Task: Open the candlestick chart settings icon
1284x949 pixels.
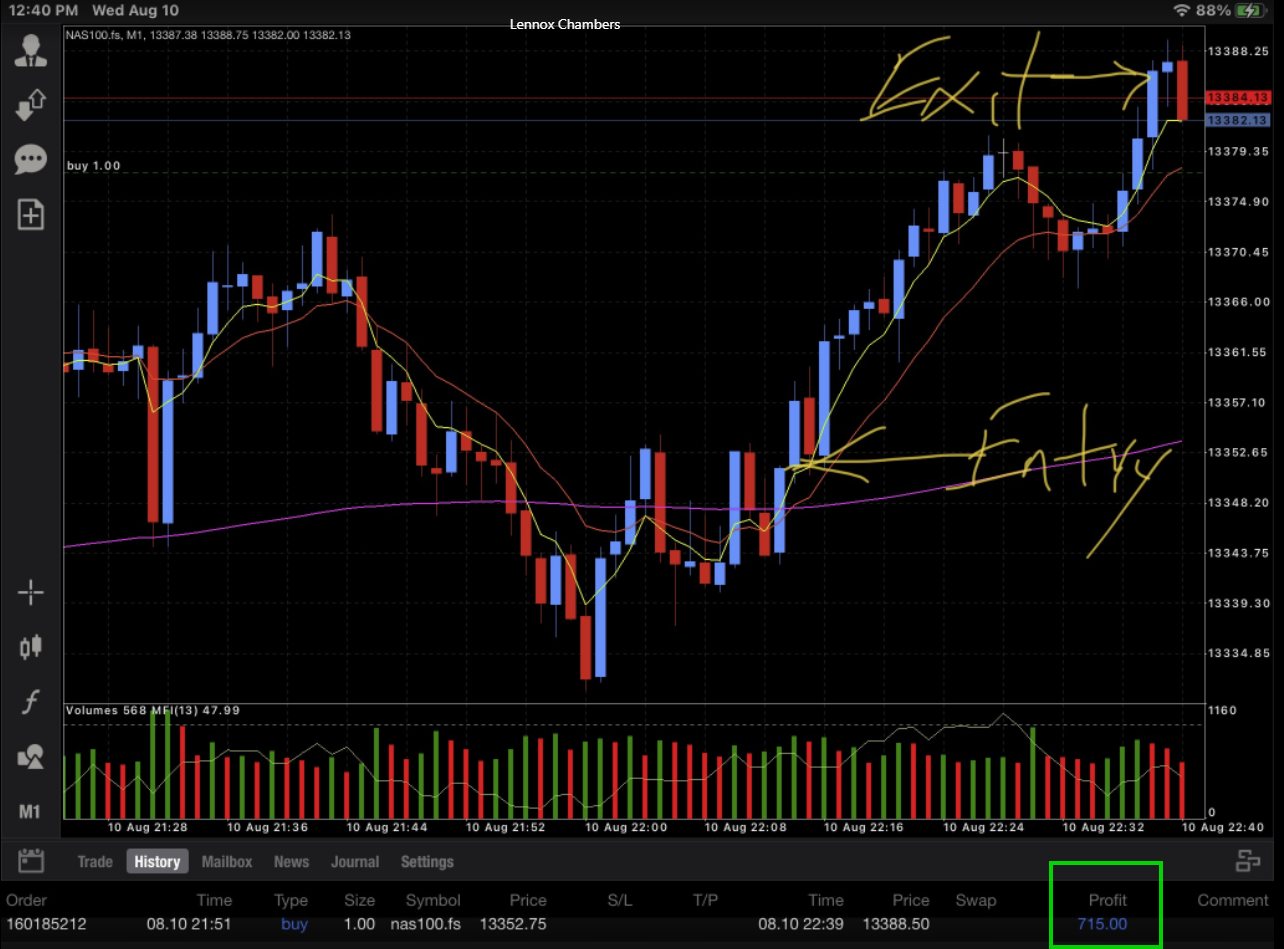Action: click(x=31, y=647)
